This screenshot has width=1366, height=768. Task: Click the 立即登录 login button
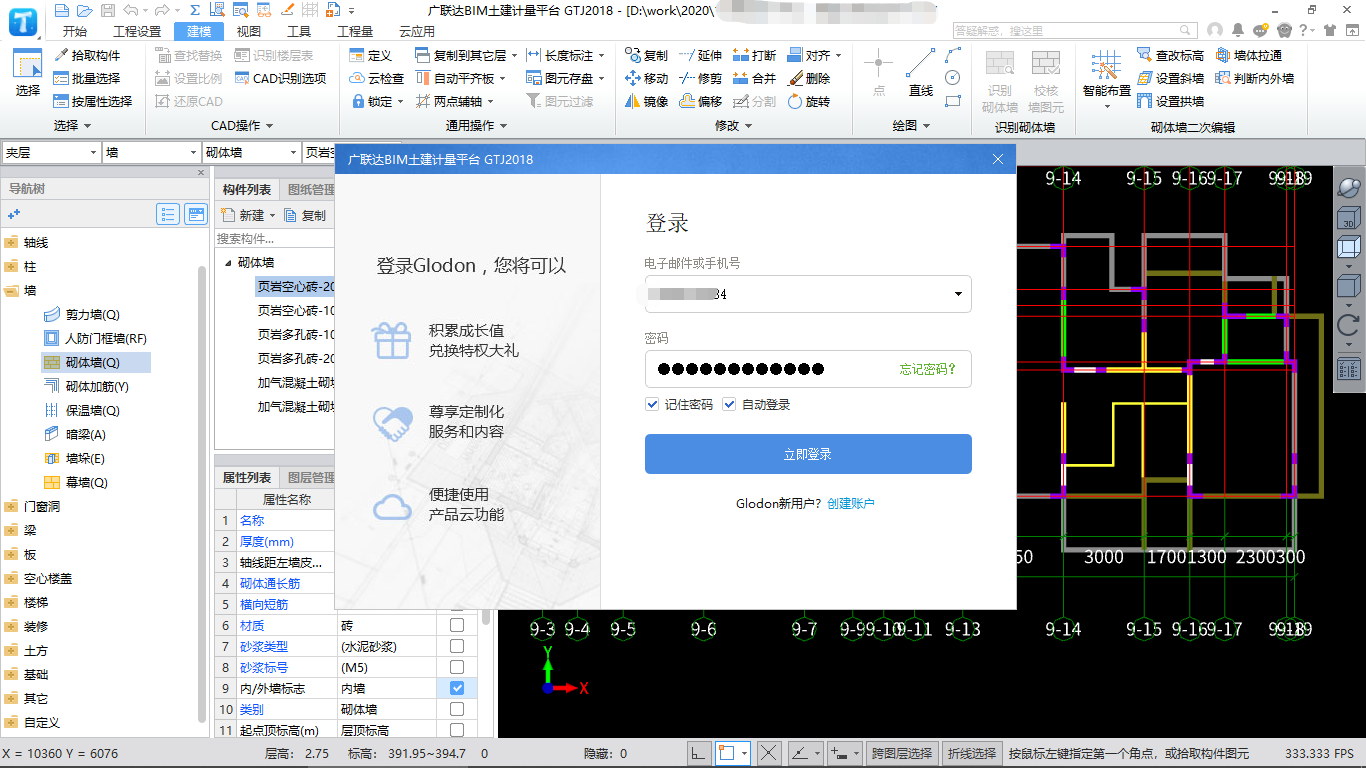(808, 454)
